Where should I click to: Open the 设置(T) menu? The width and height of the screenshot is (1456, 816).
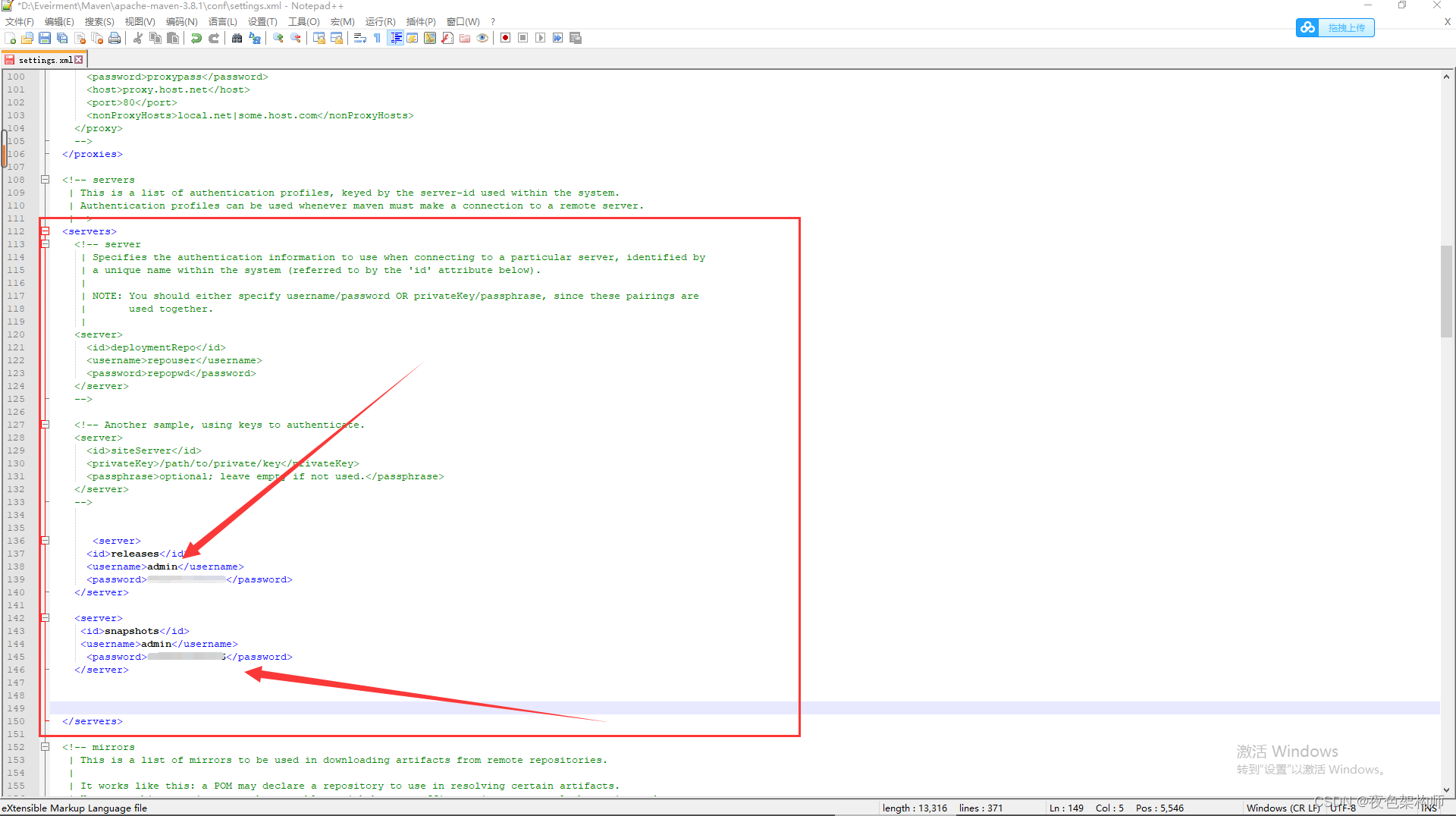point(263,22)
